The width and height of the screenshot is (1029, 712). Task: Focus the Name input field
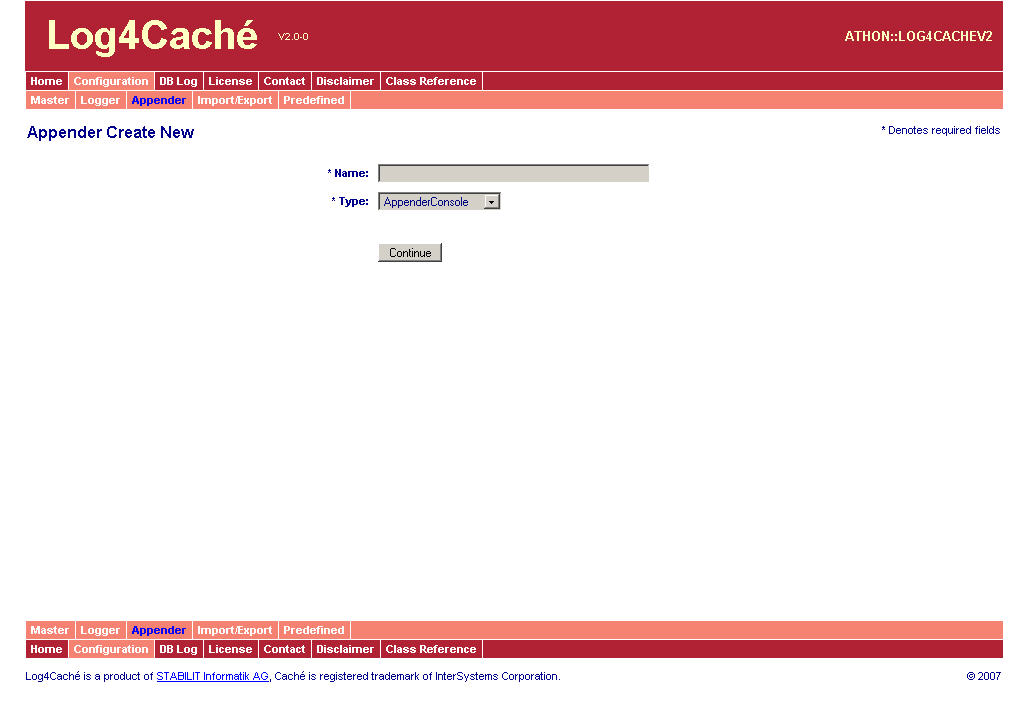coord(513,173)
